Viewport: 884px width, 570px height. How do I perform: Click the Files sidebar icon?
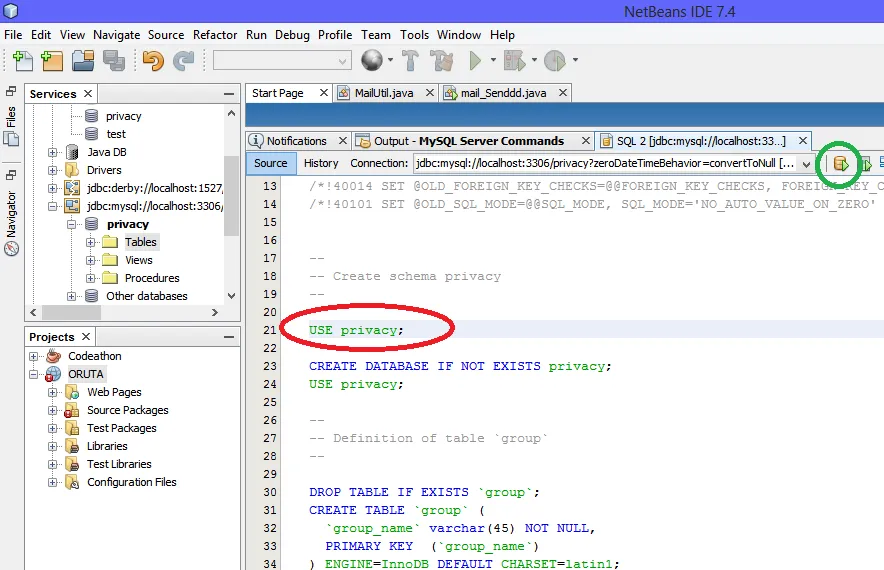(x=11, y=139)
